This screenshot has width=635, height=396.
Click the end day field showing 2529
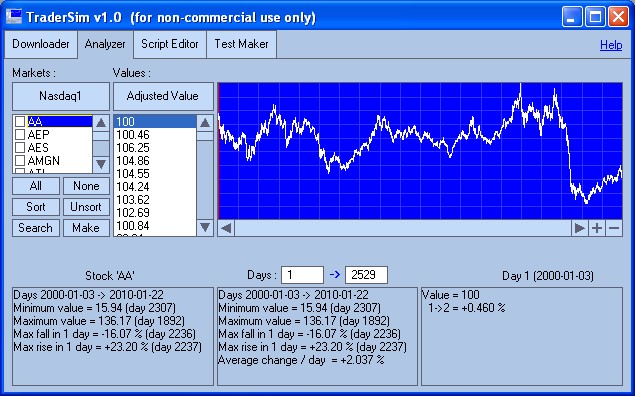point(366,275)
